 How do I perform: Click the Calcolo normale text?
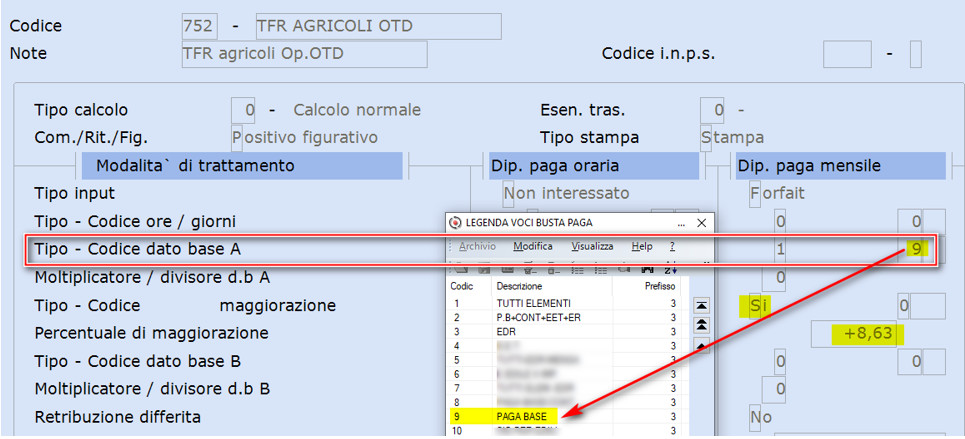pyautogui.click(x=357, y=111)
